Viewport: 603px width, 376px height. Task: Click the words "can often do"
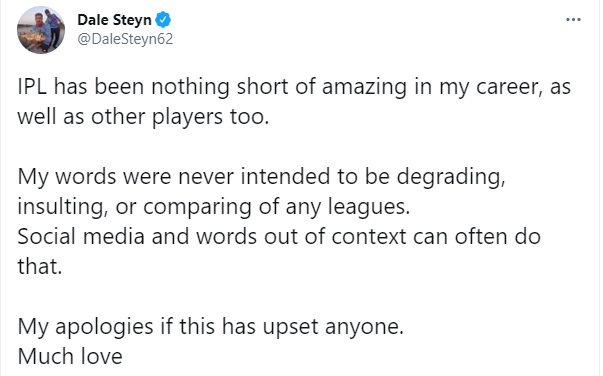(x=477, y=236)
